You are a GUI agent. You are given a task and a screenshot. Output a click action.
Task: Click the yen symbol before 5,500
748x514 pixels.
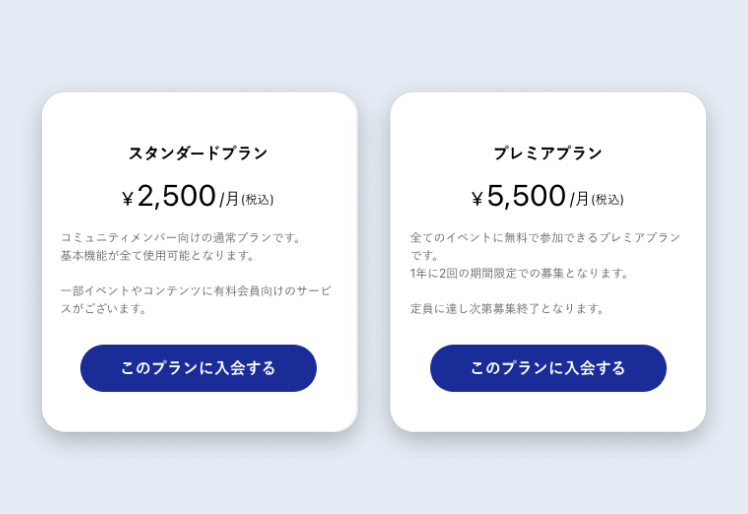coord(478,199)
